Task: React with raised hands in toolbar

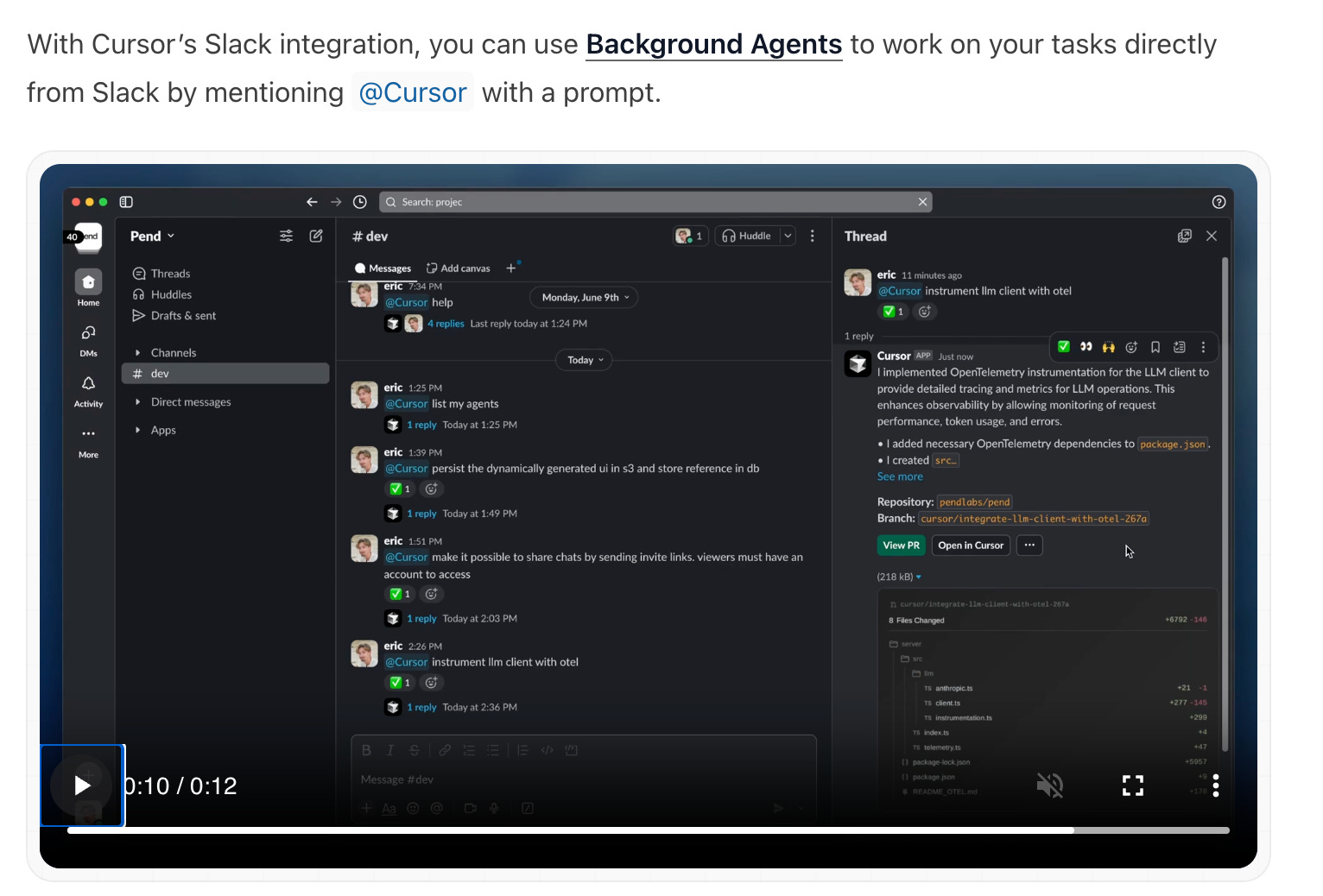Action: 1109,347
